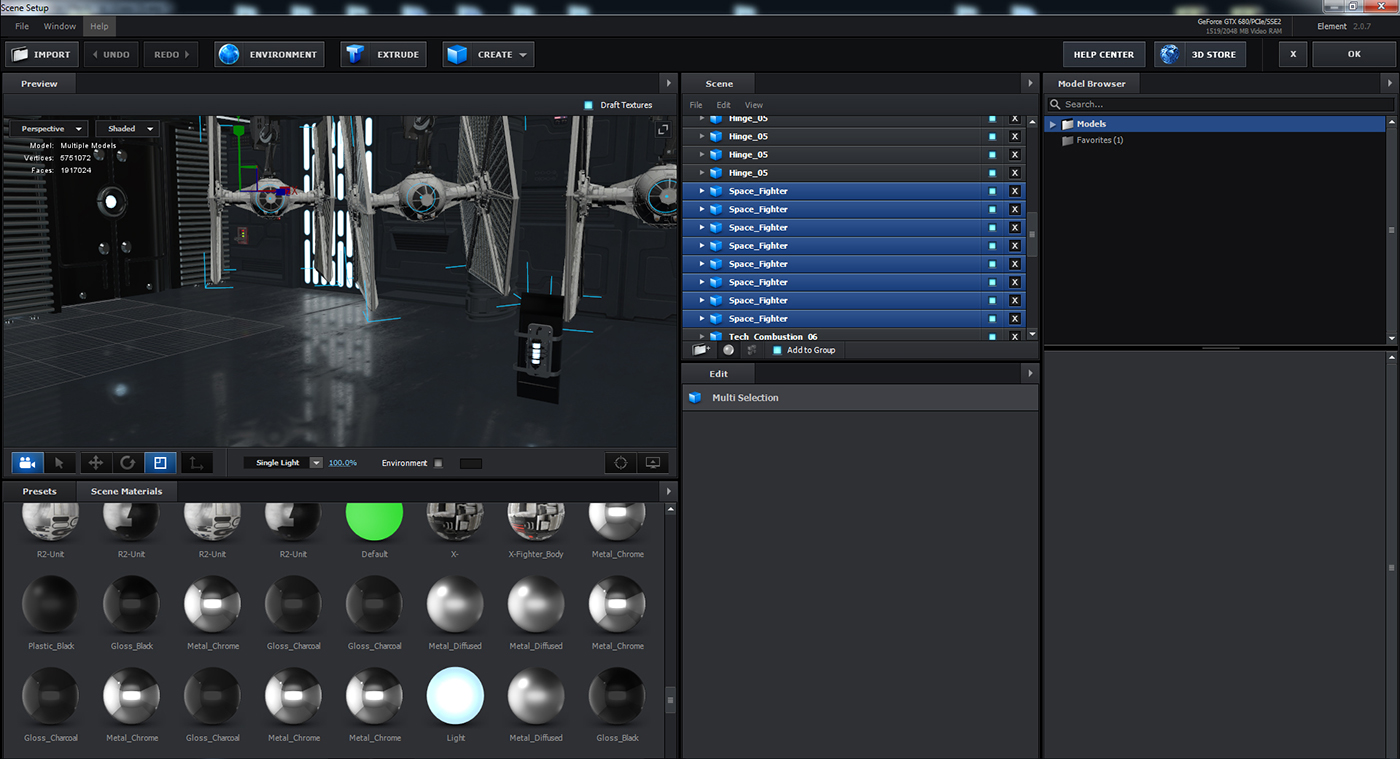Image resolution: width=1400 pixels, height=759 pixels.
Task: Click the X cancel button beside OK
Action: (1293, 54)
